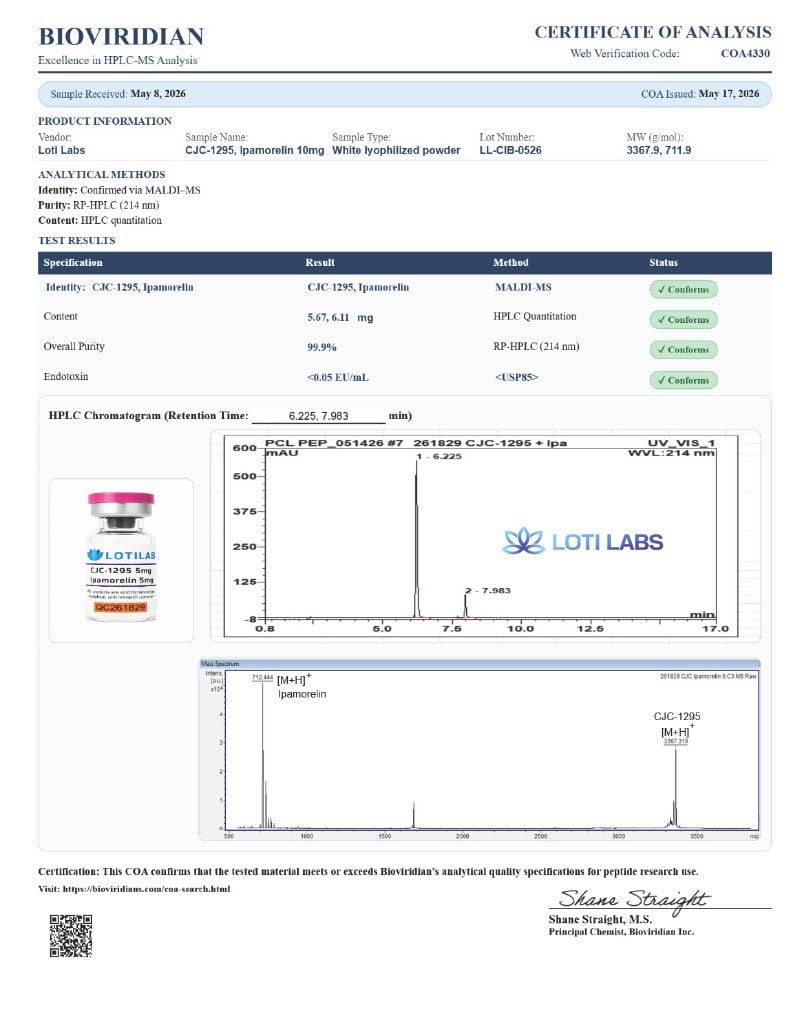Click the Shane Straight, M.S. name

point(600,919)
